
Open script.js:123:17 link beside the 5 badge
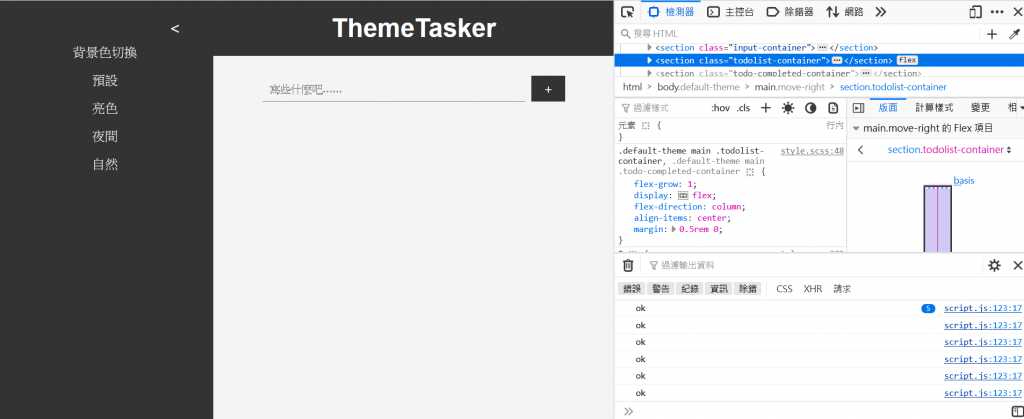[x=982, y=308]
